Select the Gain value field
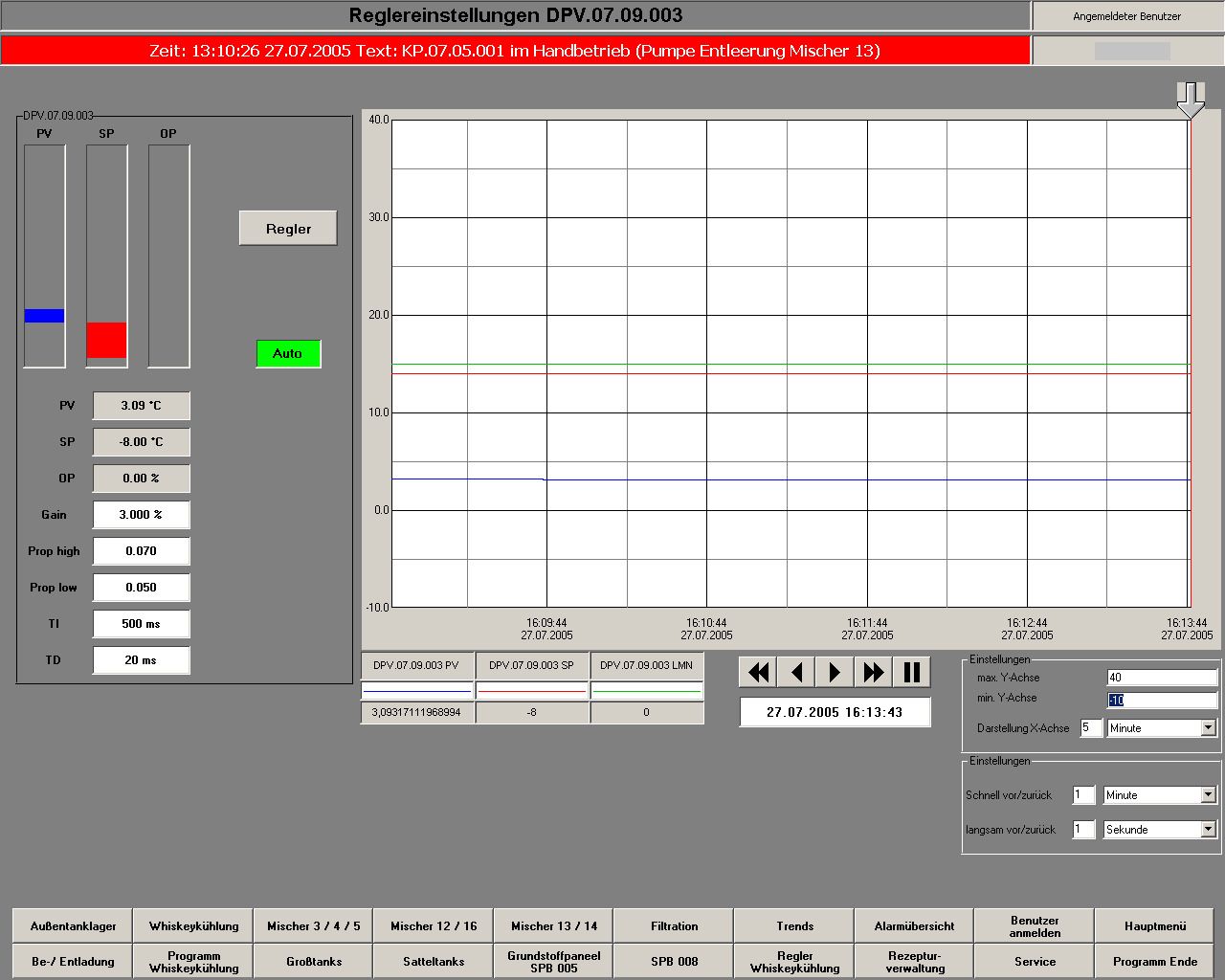This screenshot has height=980, width=1225. point(141,515)
